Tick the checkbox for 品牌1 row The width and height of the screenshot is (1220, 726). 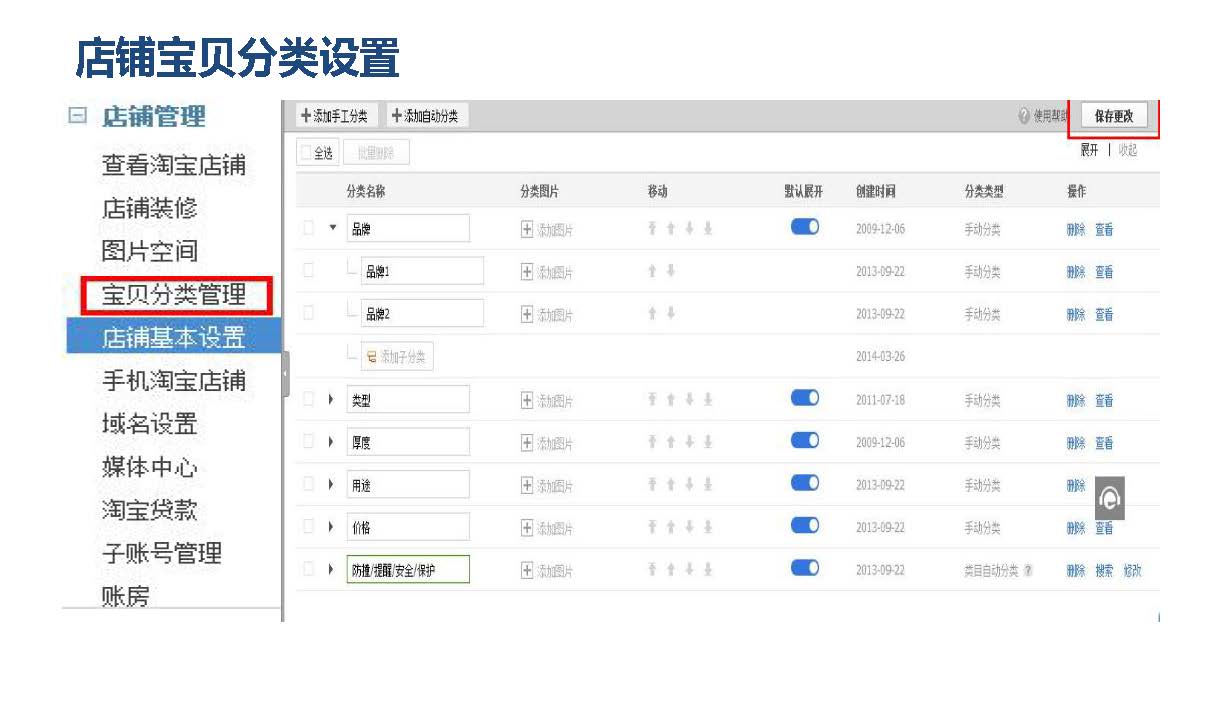309,270
